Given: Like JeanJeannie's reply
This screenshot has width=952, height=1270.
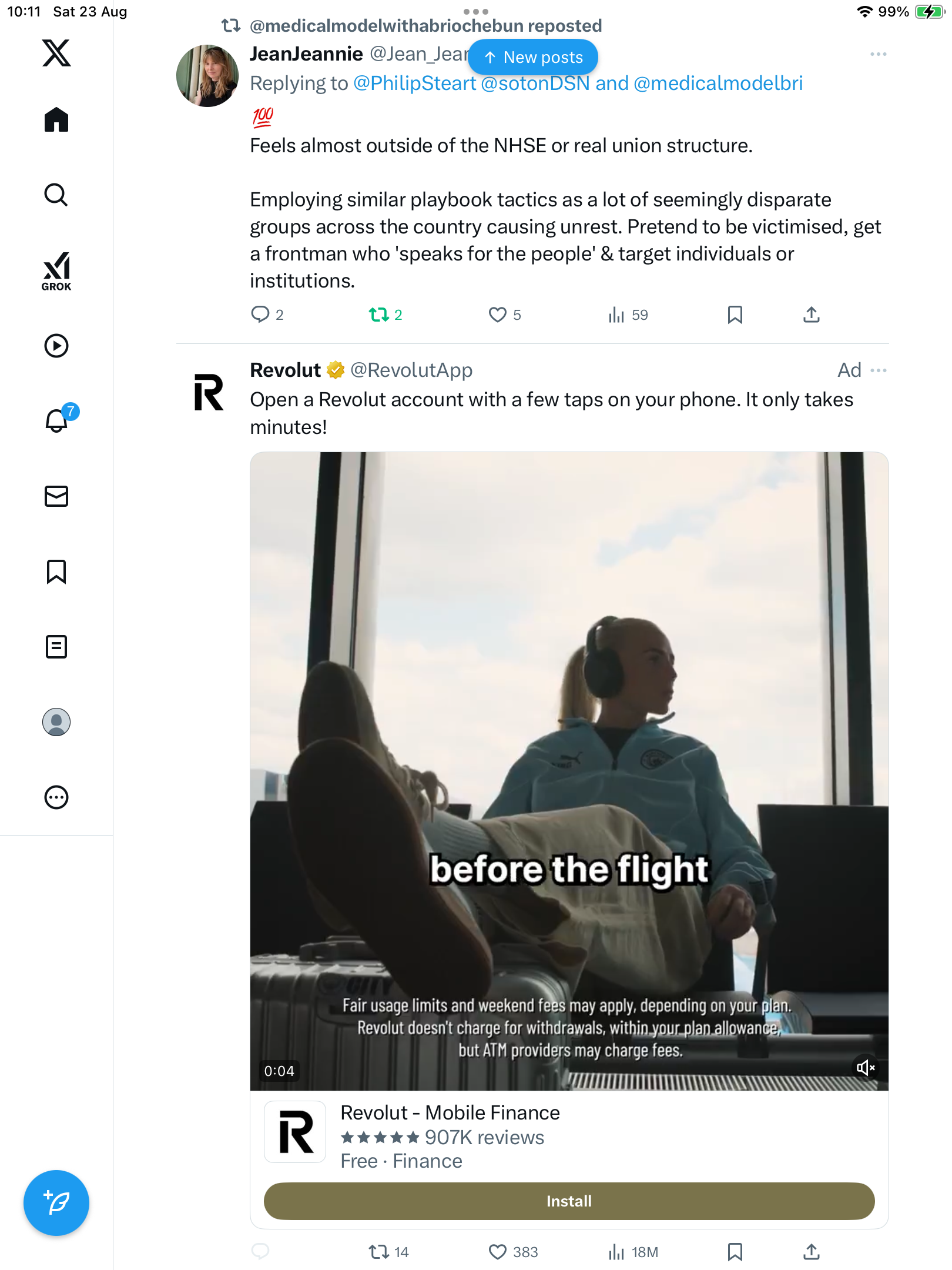Looking at the screenshot, I should tap(498, 315).
